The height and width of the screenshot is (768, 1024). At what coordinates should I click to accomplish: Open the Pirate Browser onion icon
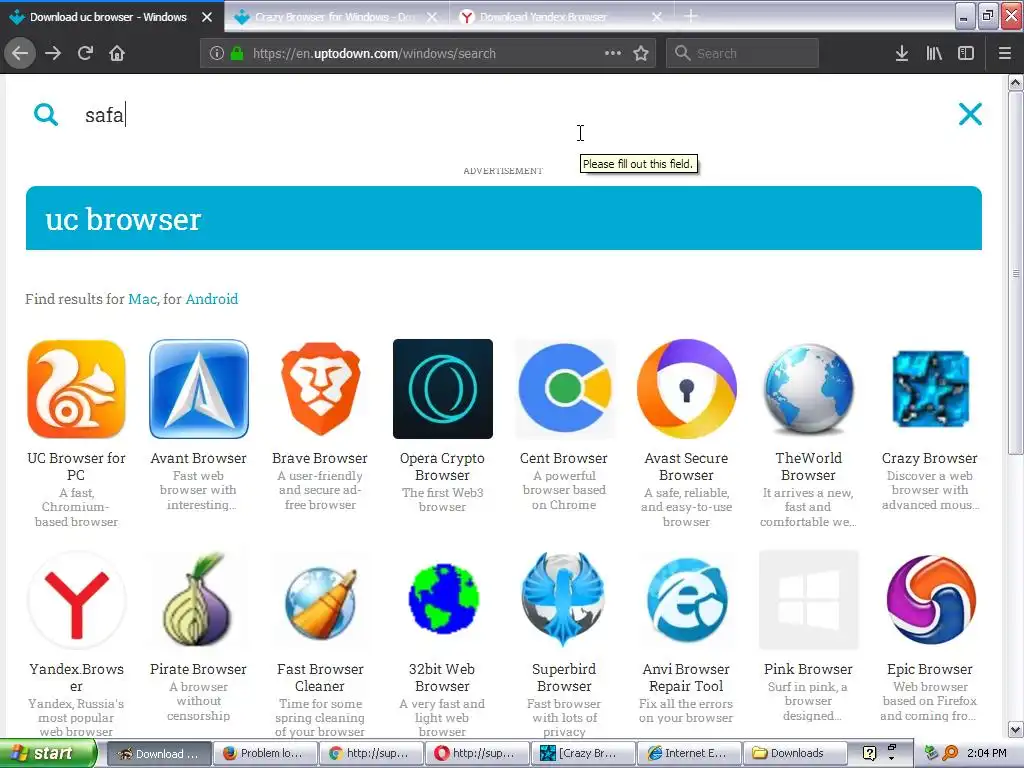click(x=199, y=600)
